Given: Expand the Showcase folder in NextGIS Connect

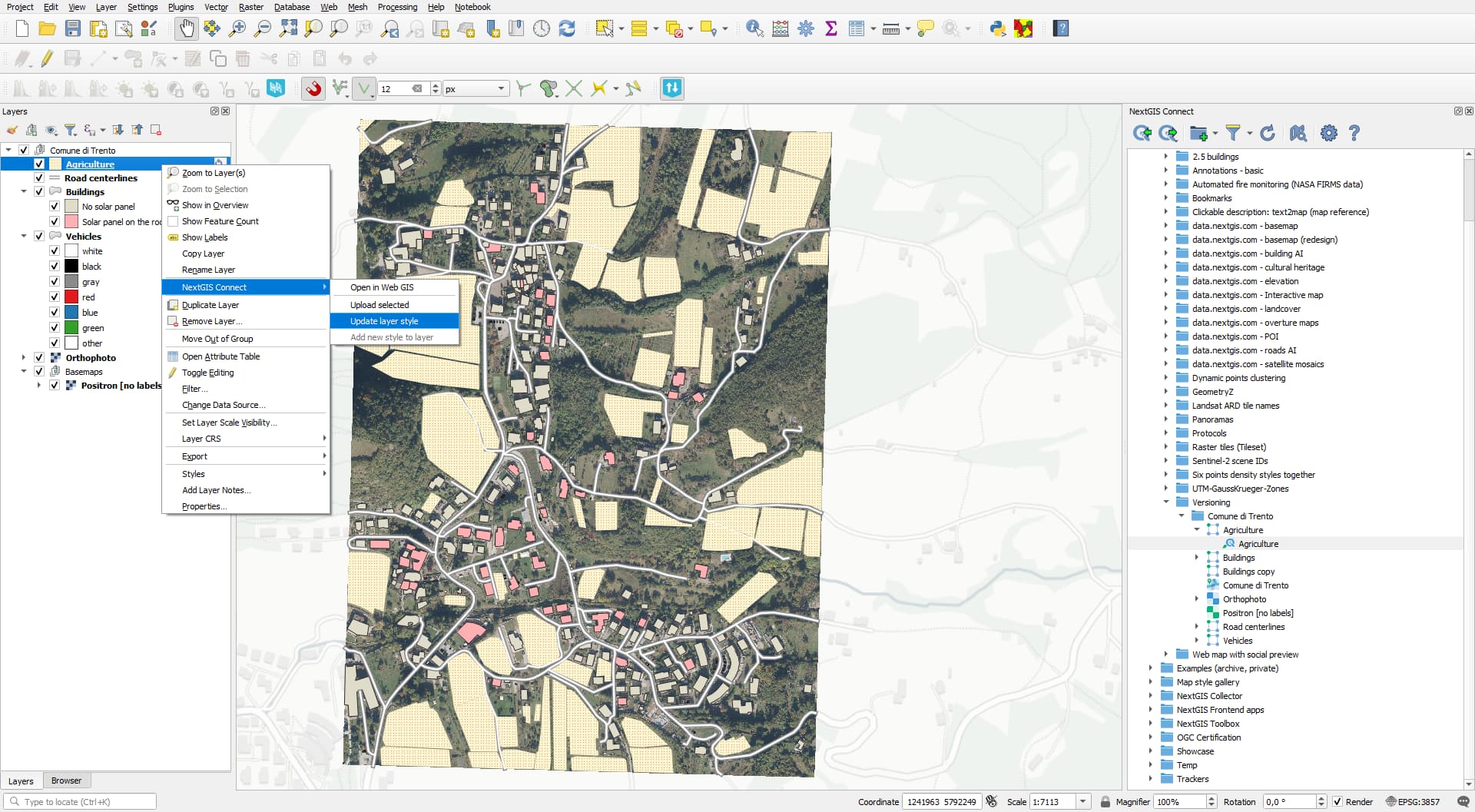Looking at the screenshot, I should [x=1151, y=751].
